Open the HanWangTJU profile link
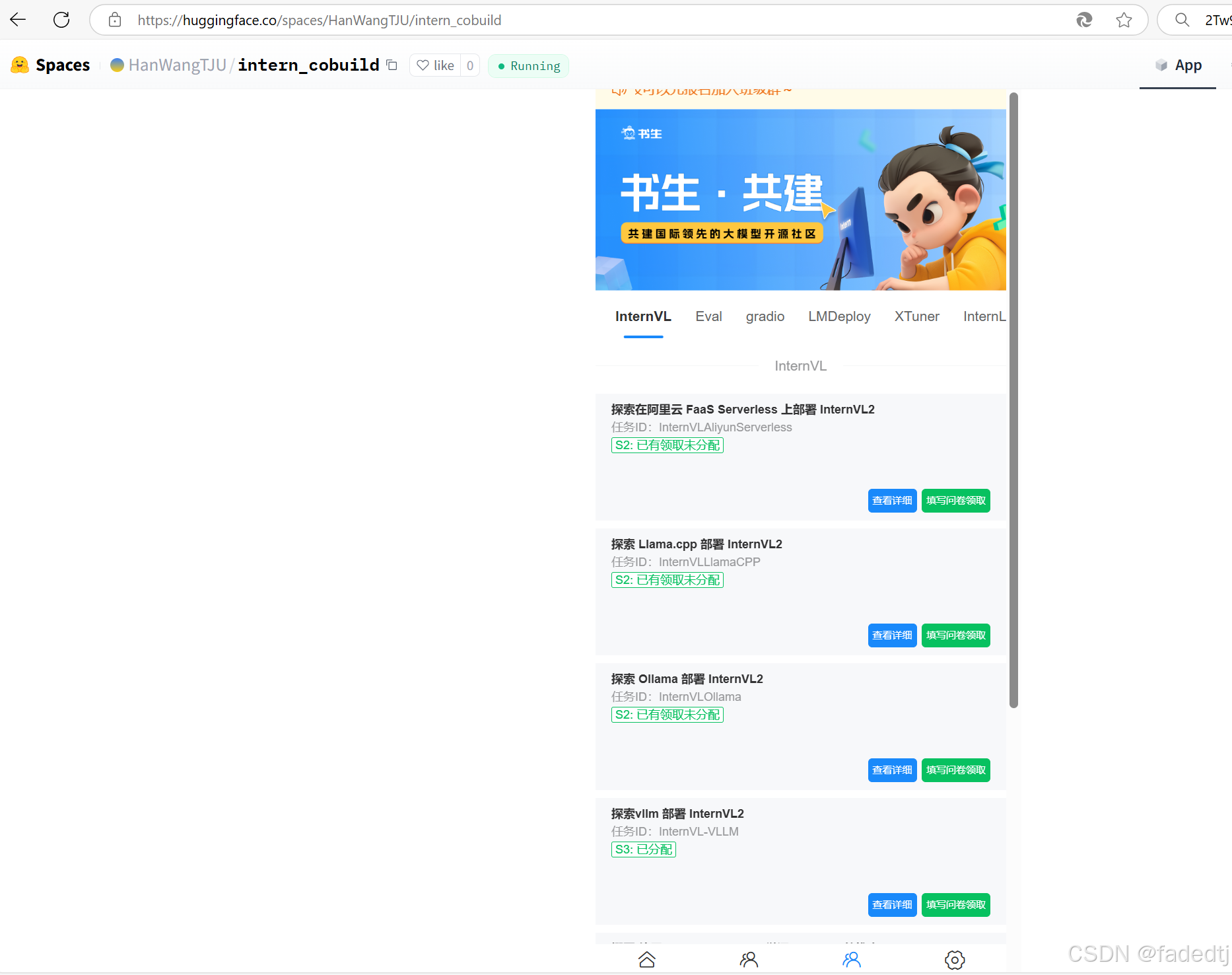Viewport: 1232px width, 975px height. click(x=178, y=65)
